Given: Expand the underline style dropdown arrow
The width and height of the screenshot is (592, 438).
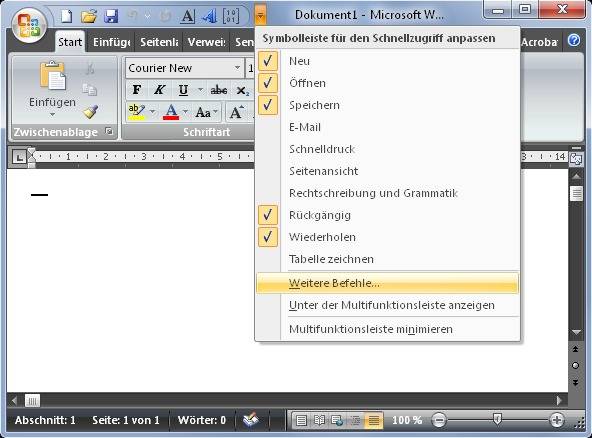Looking at the screenshot, I should 200,90.
